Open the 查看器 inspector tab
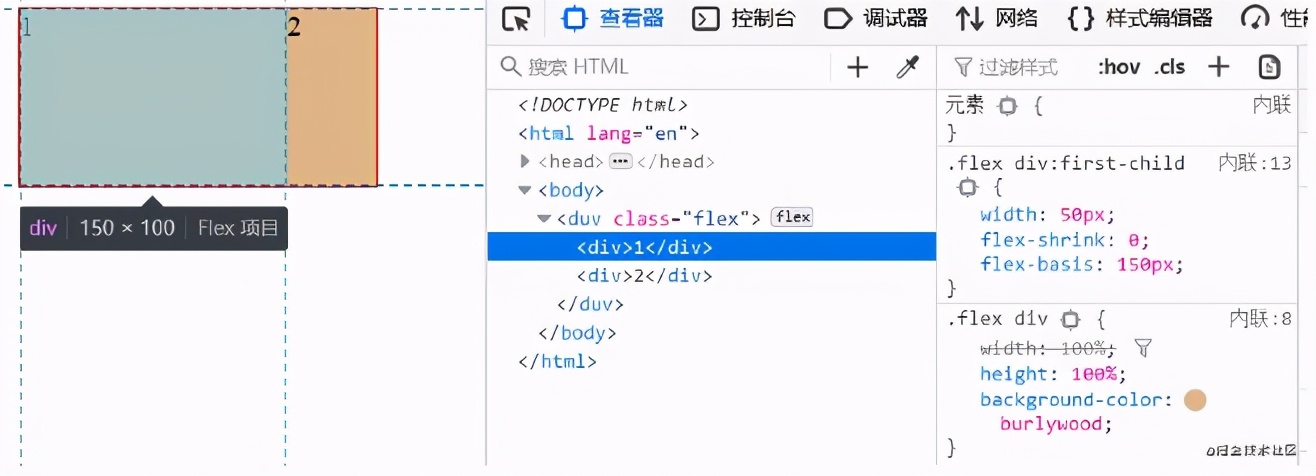The height and width of the screenshot is (476, 1316). click(612, 19)
